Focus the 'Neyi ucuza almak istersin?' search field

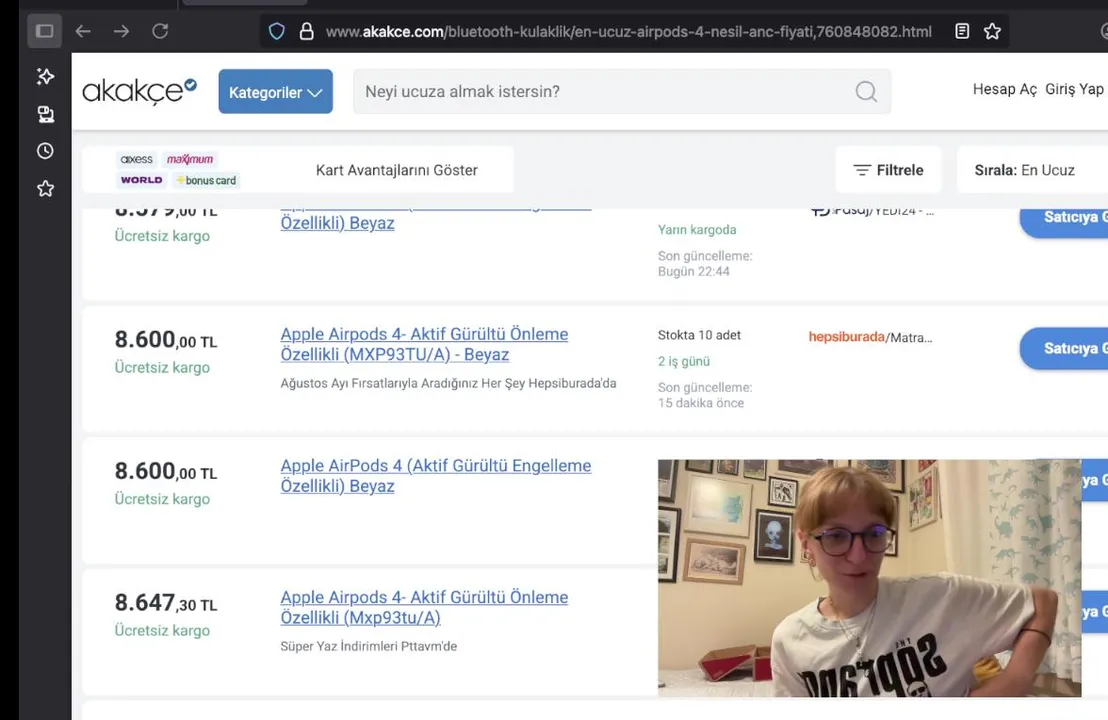click(x=622, y=91)
